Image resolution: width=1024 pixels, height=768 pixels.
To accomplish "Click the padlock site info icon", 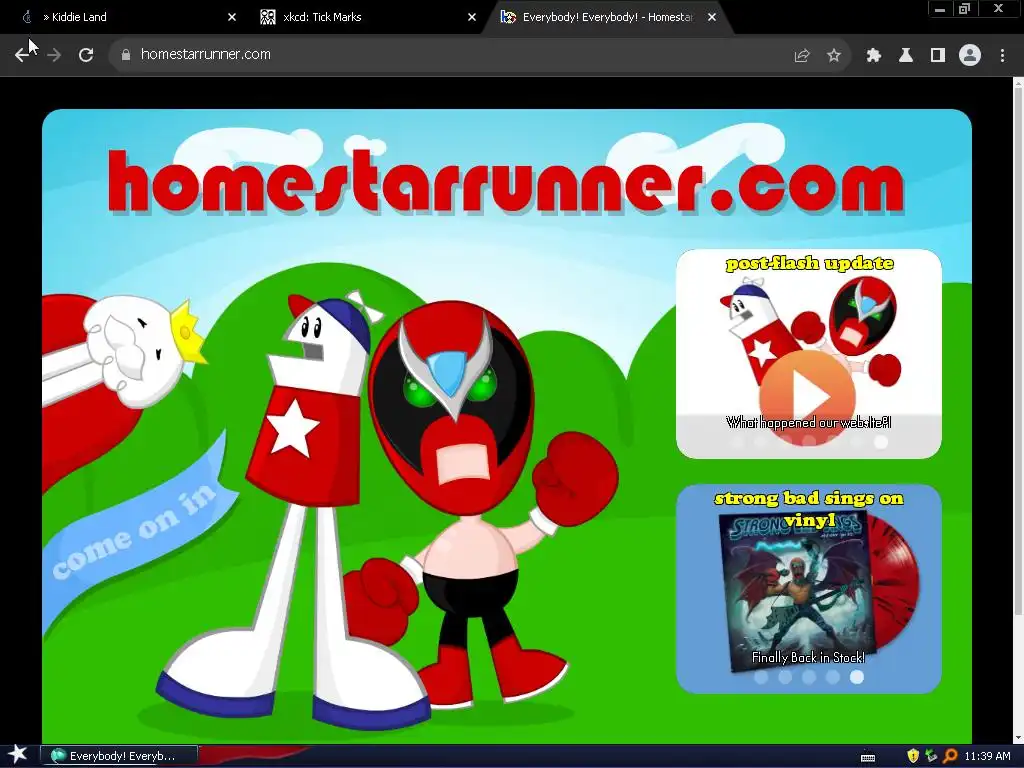I will (x=126, y=55).
